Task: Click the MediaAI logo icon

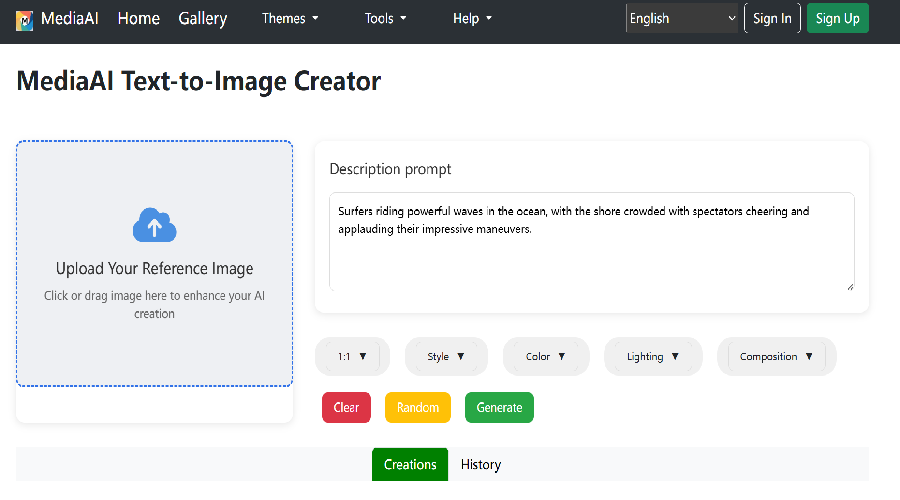Action: click(24, 21)
